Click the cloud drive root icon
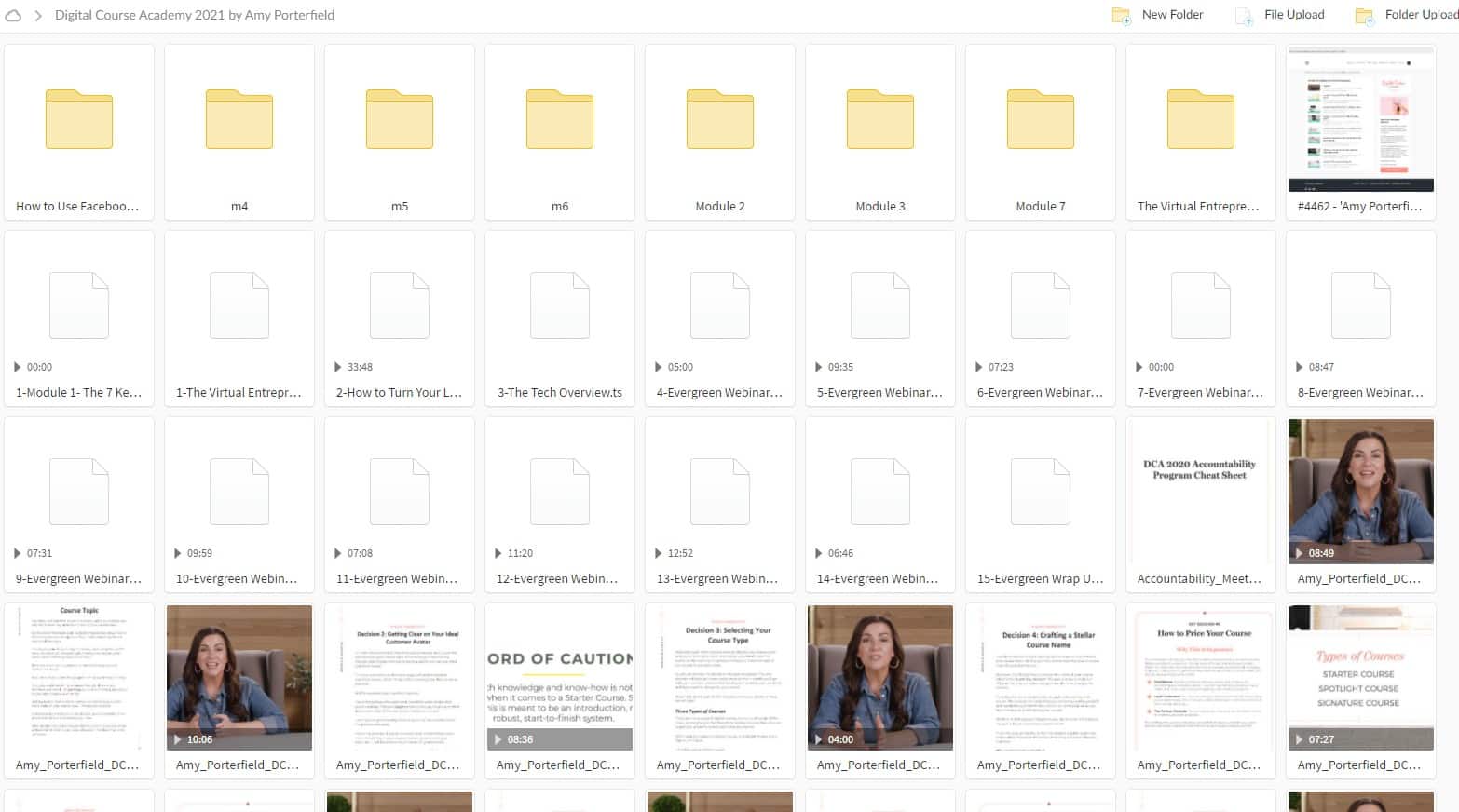Image resolution: width=1459 pixels, height=812 pixels. (13, 15)
